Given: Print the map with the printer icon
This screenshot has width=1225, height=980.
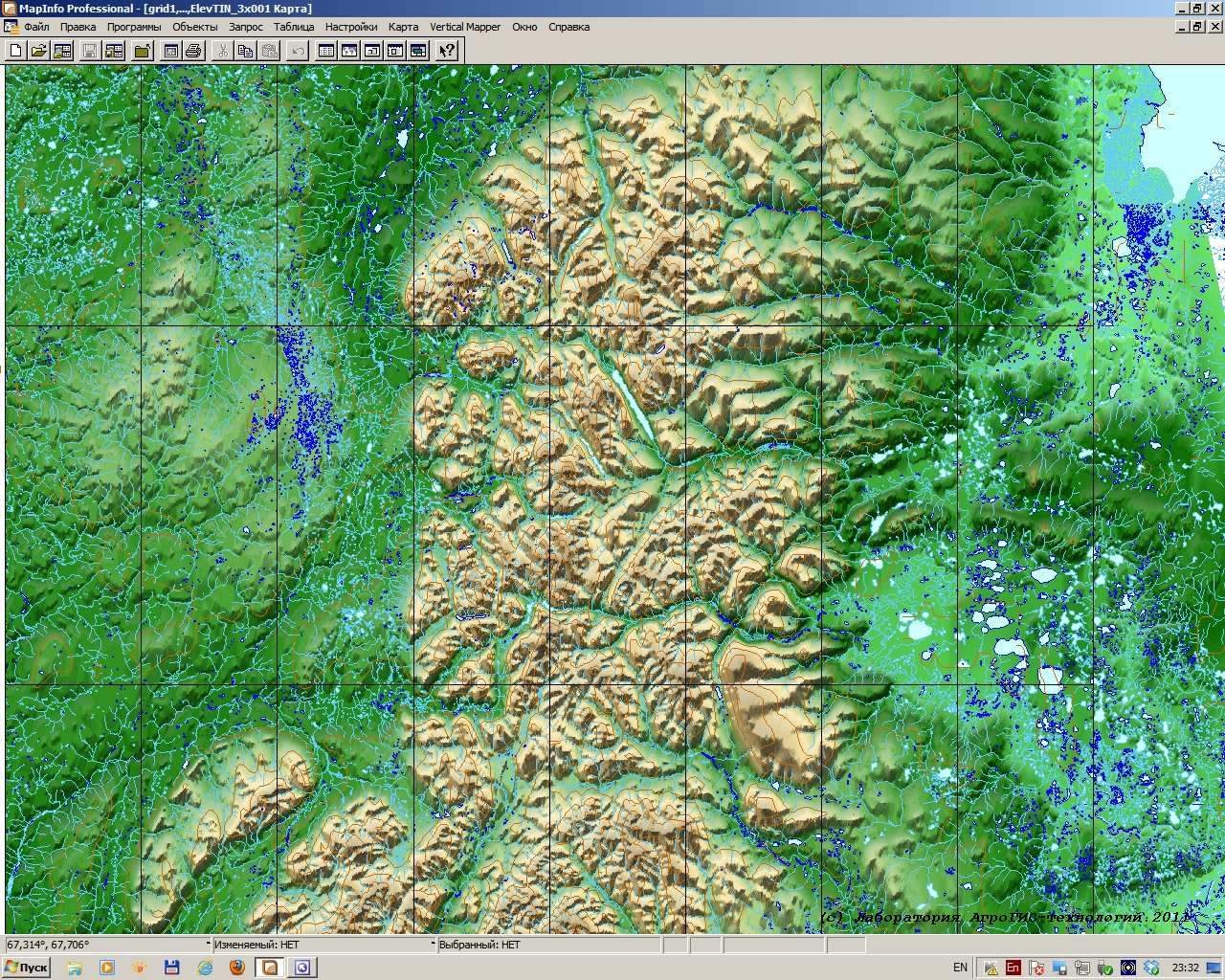Looking at the screenshot, I should (193, 51).
